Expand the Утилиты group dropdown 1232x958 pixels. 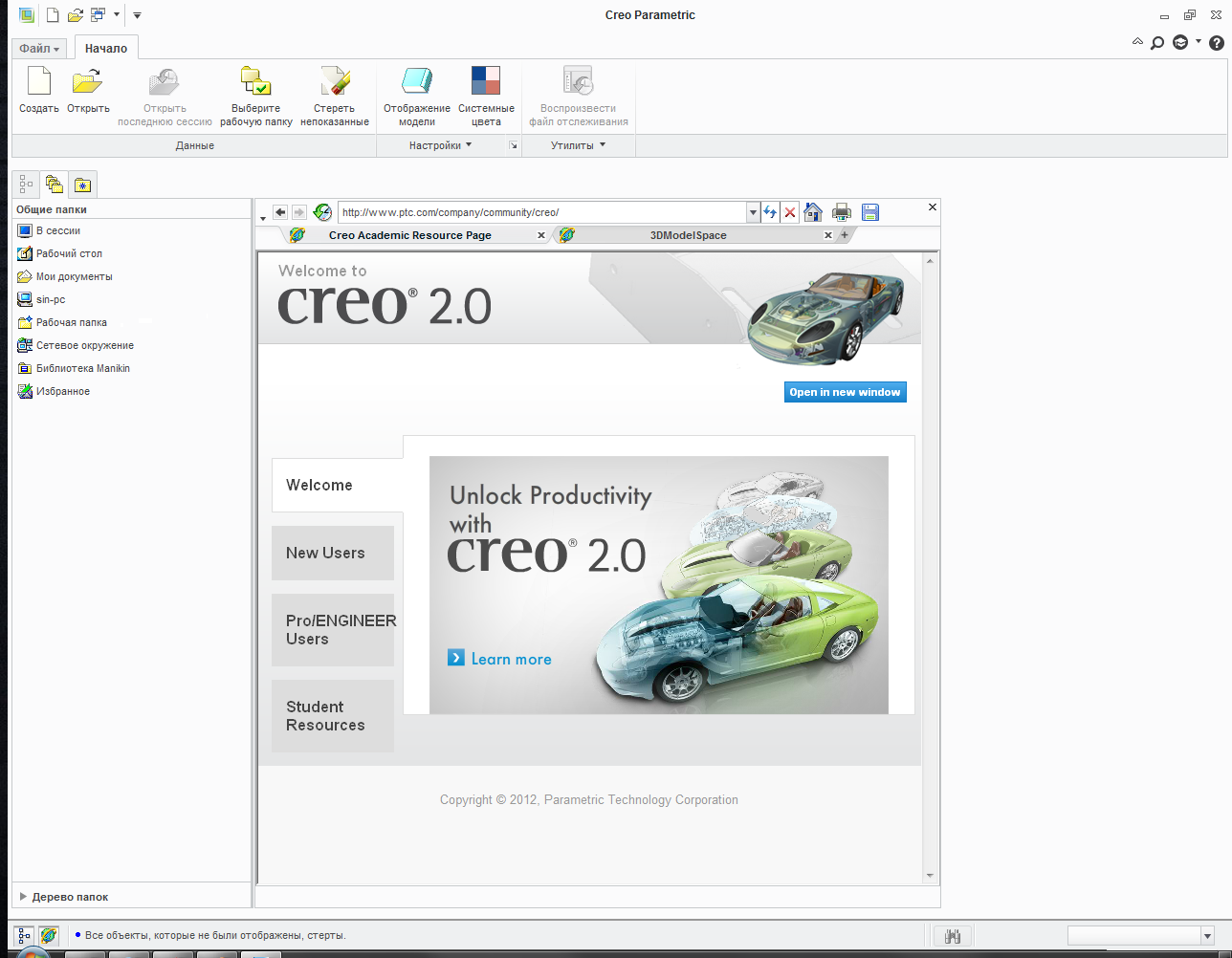click(578, 145)
